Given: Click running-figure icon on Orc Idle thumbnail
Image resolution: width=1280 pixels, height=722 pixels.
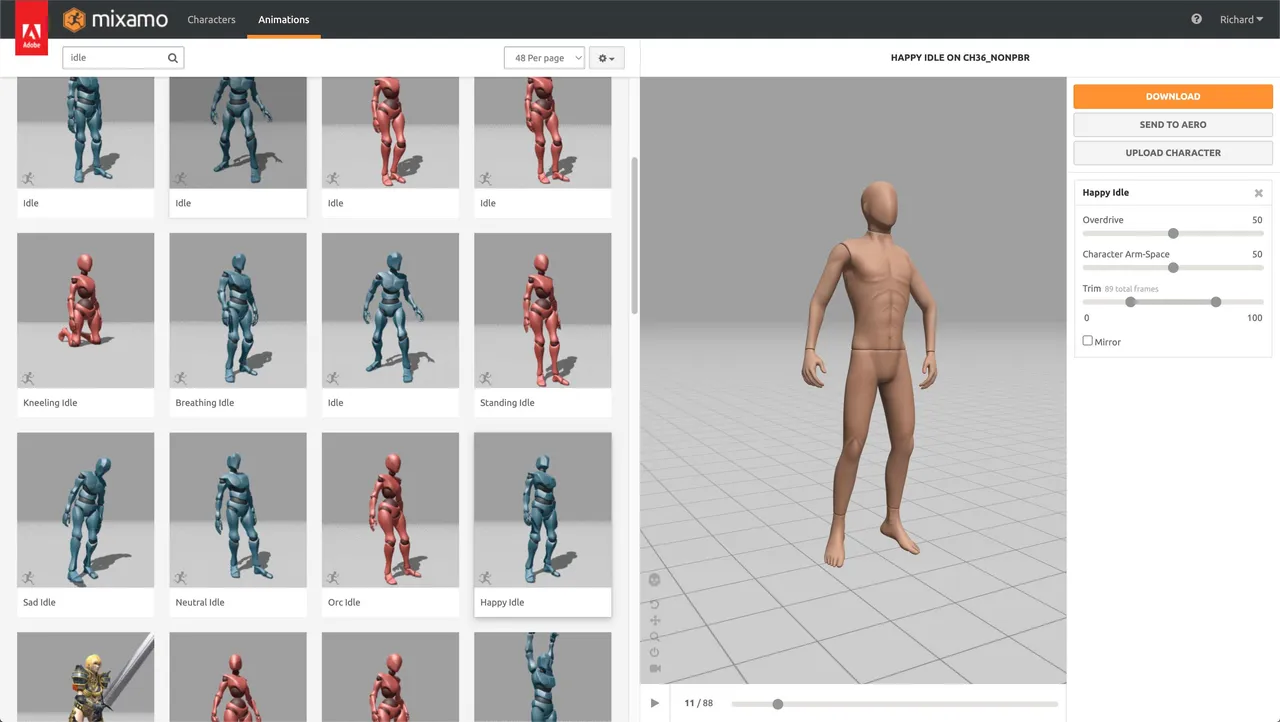Looking at the screenshot, I should 333,578.
